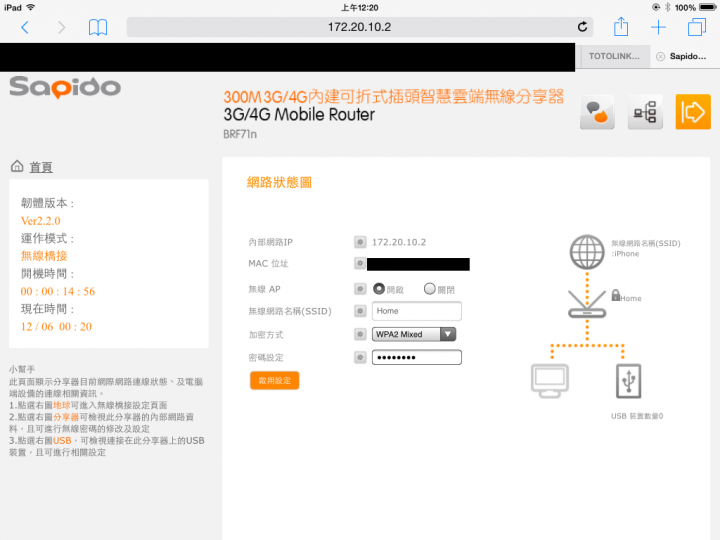The image size is (720, 540).
Task: Reload the page with refresh icon
Action: click(582, 27)
